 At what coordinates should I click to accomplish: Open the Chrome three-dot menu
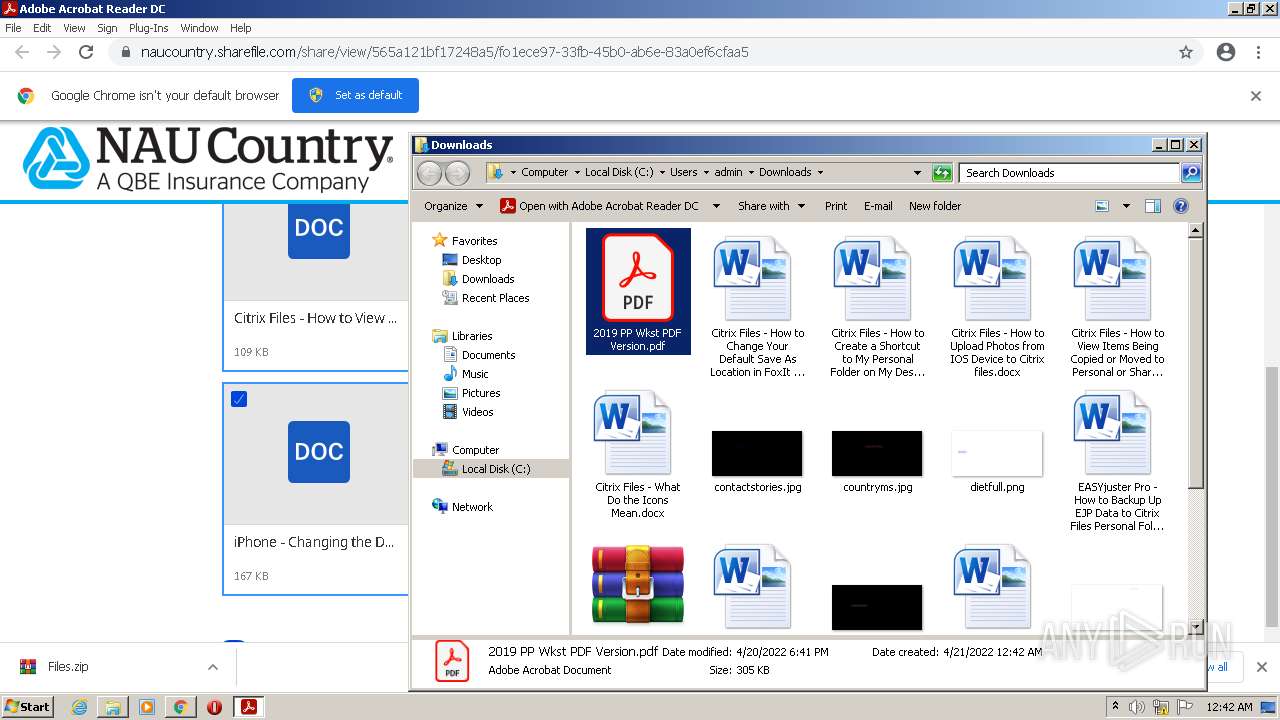coord(1257,52)
